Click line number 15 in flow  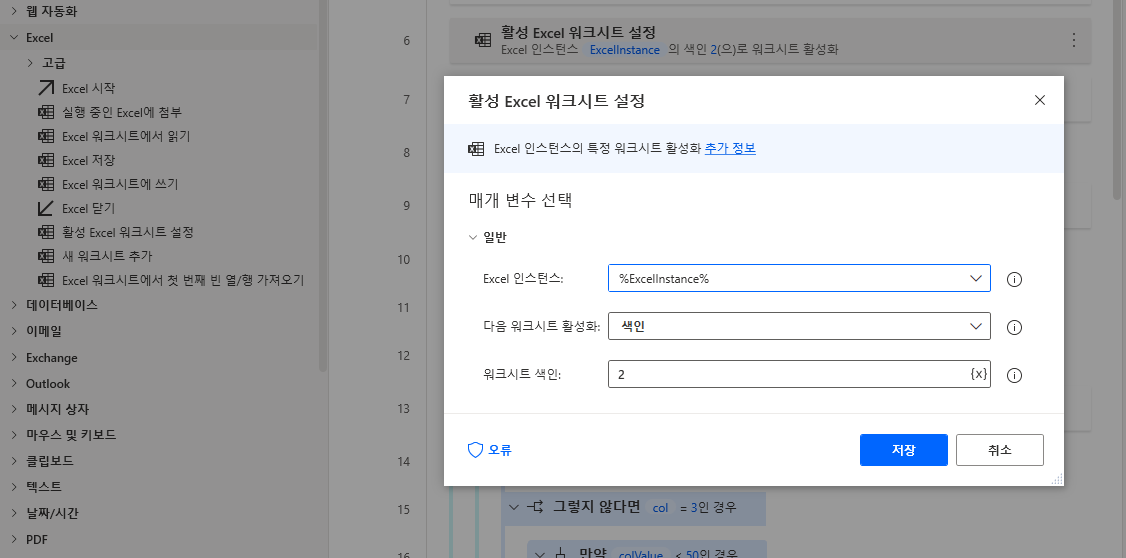click(x=403, y=510)
